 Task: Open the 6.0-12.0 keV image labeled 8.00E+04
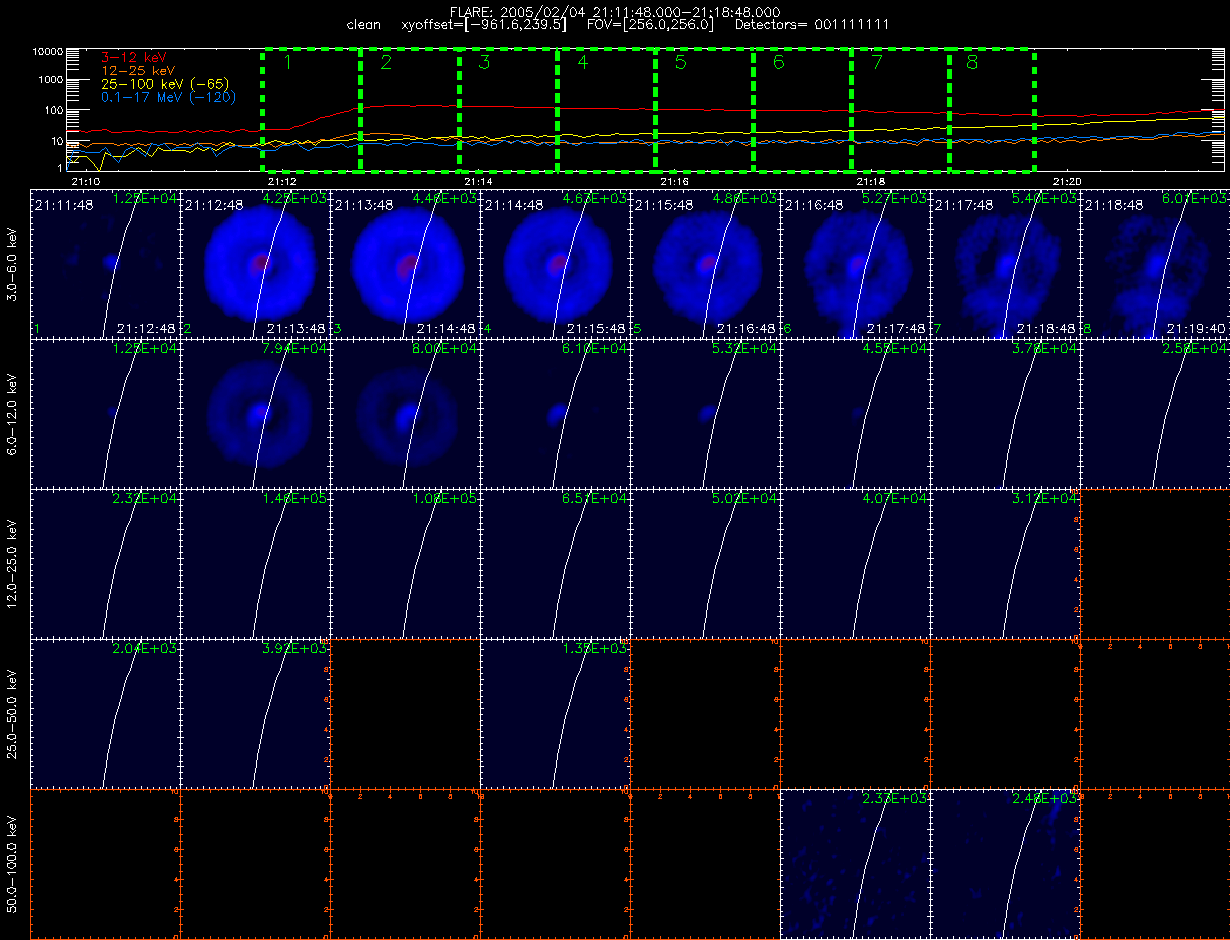(x=405, y=413)
